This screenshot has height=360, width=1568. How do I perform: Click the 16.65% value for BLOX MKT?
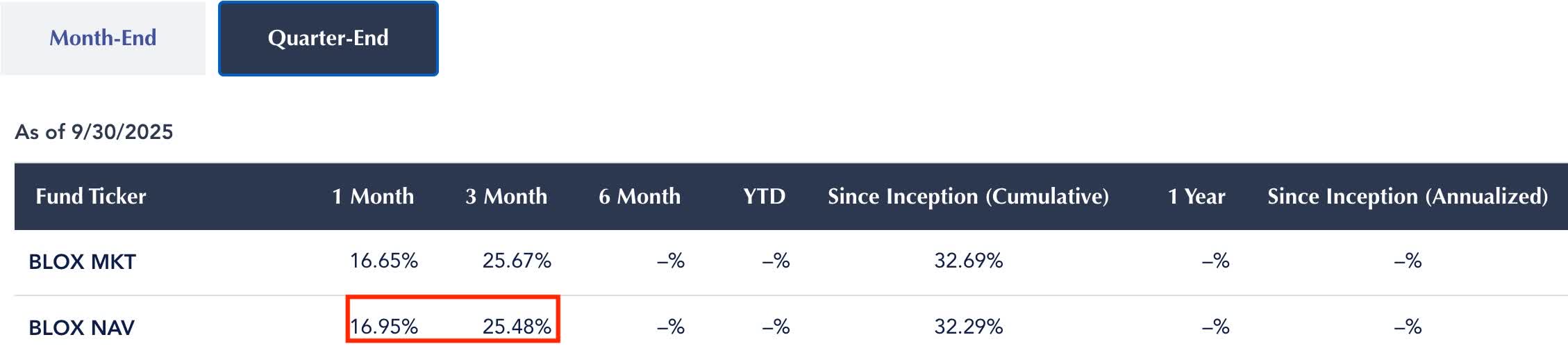tap(384, 261)
